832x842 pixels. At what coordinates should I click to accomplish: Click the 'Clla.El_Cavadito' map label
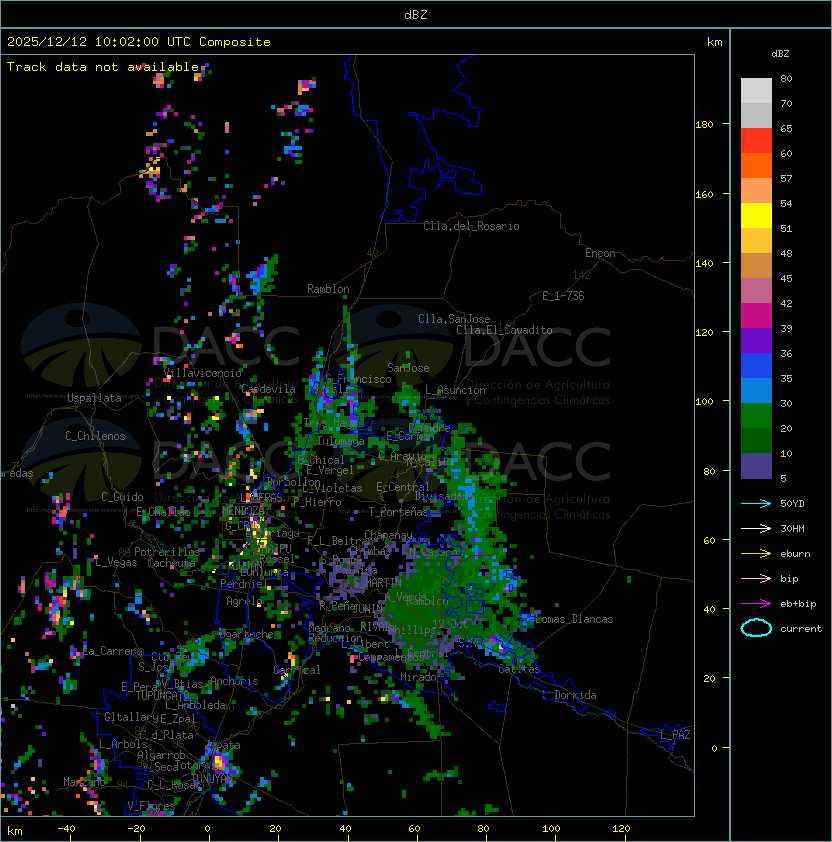(x=504, y=330)
